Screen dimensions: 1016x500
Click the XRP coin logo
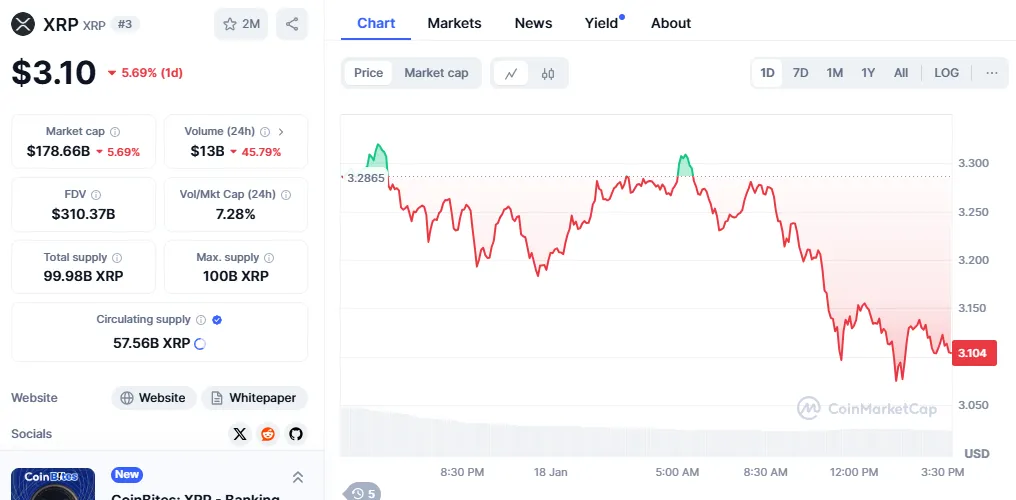pyautogui.click(x=23, y=24)
